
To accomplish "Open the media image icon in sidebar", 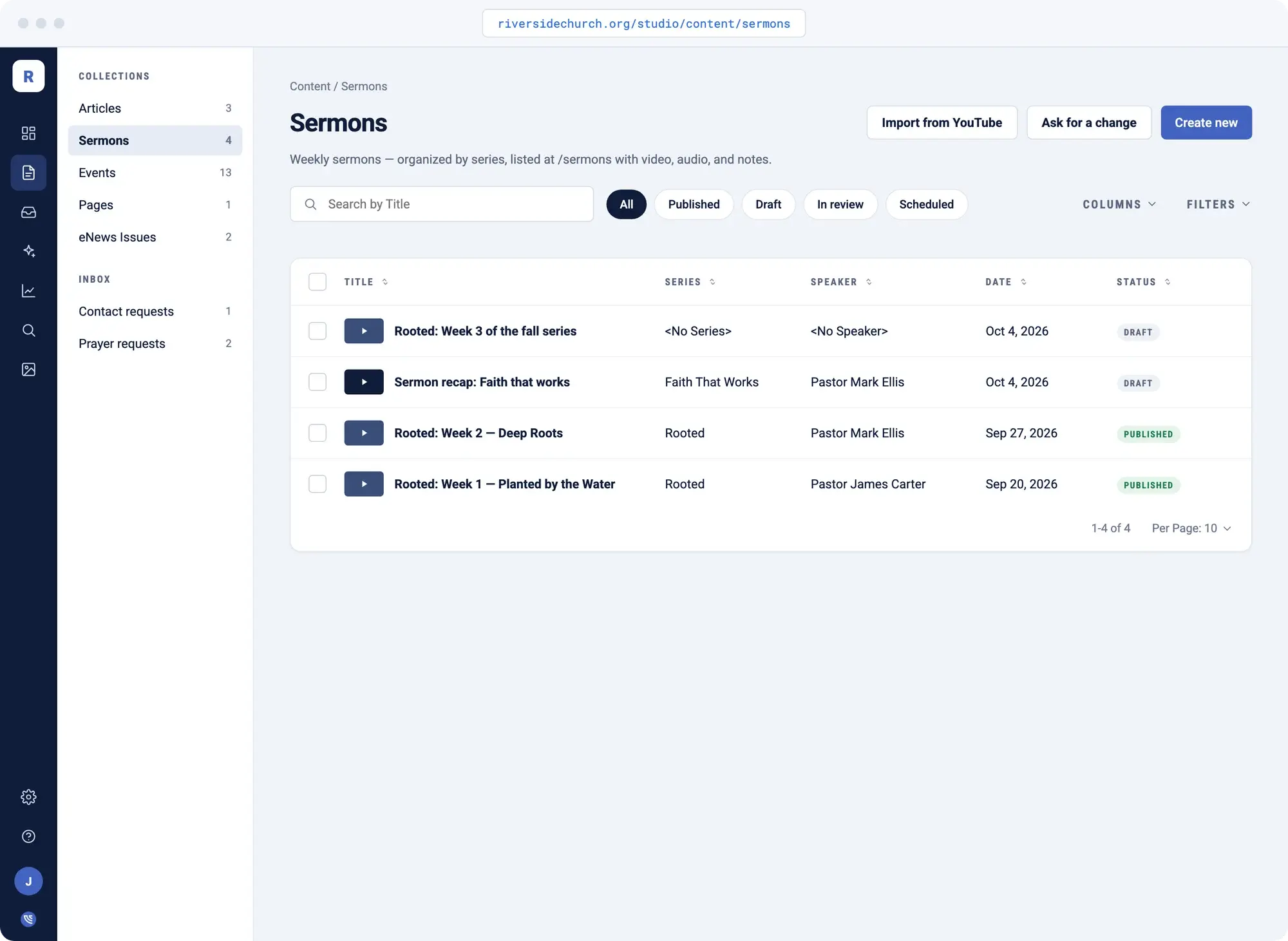I will tap(28, 369).
